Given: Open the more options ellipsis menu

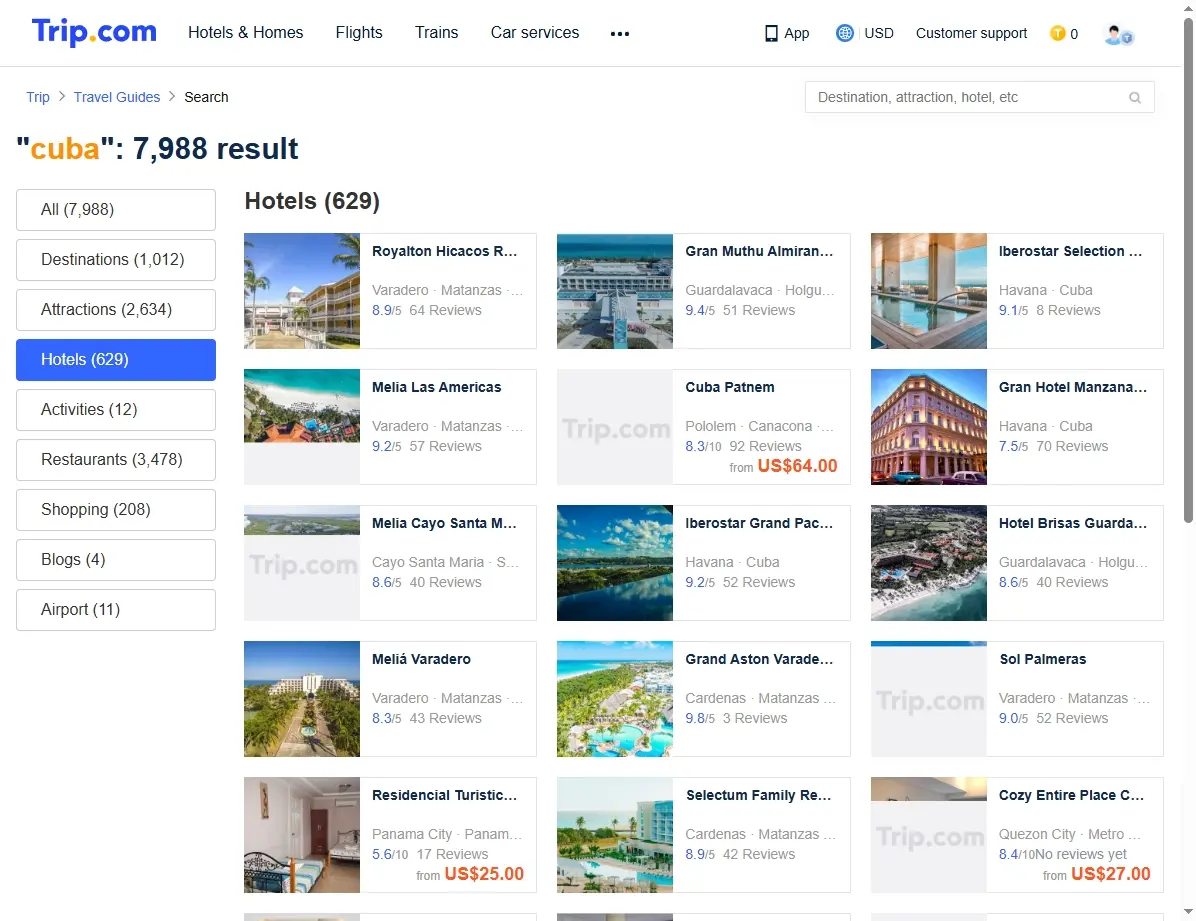Looking at the screenshot, I should (619, 34).
